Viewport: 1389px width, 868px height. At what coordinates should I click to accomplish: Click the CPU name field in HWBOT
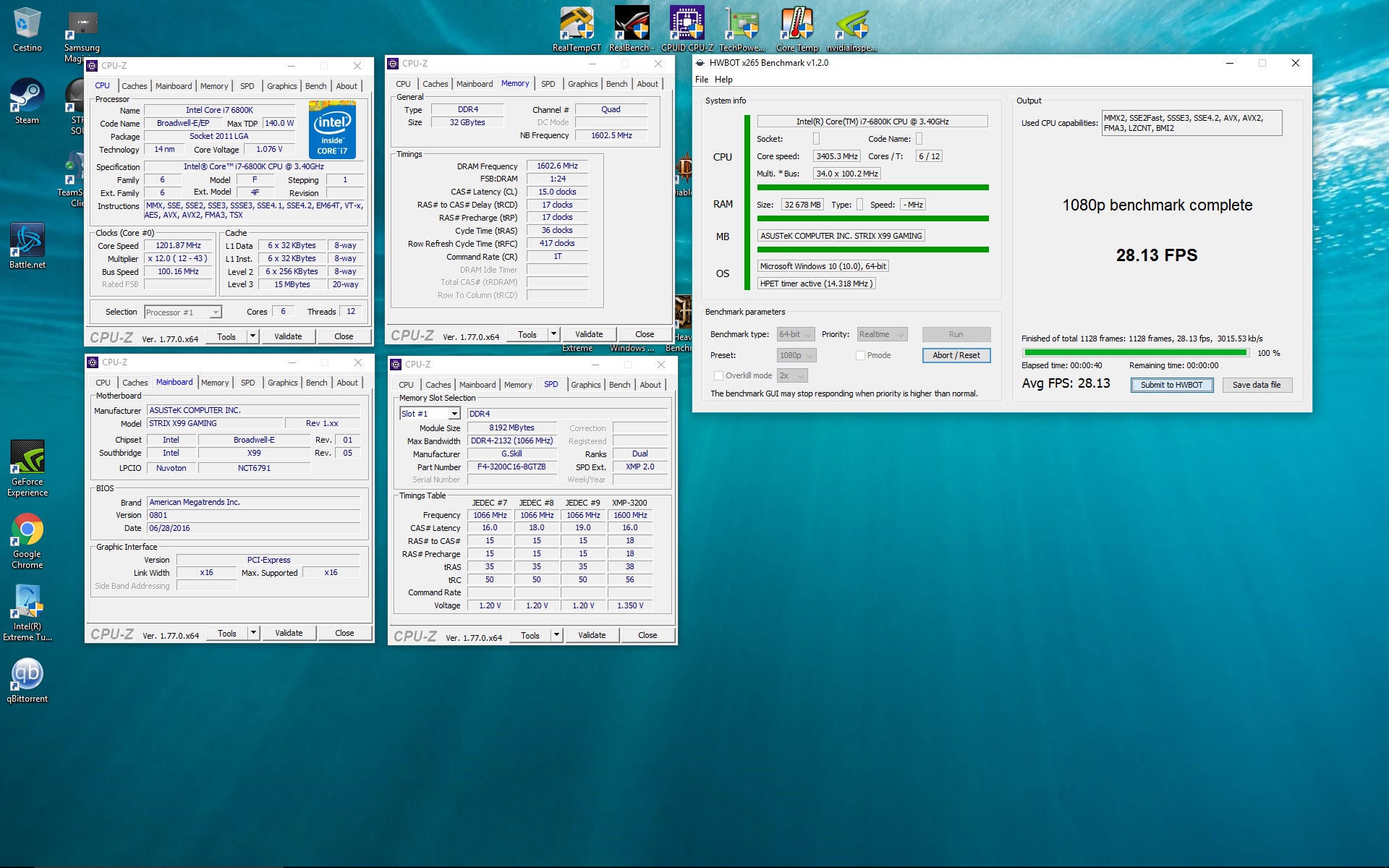[x=872, y=122]
